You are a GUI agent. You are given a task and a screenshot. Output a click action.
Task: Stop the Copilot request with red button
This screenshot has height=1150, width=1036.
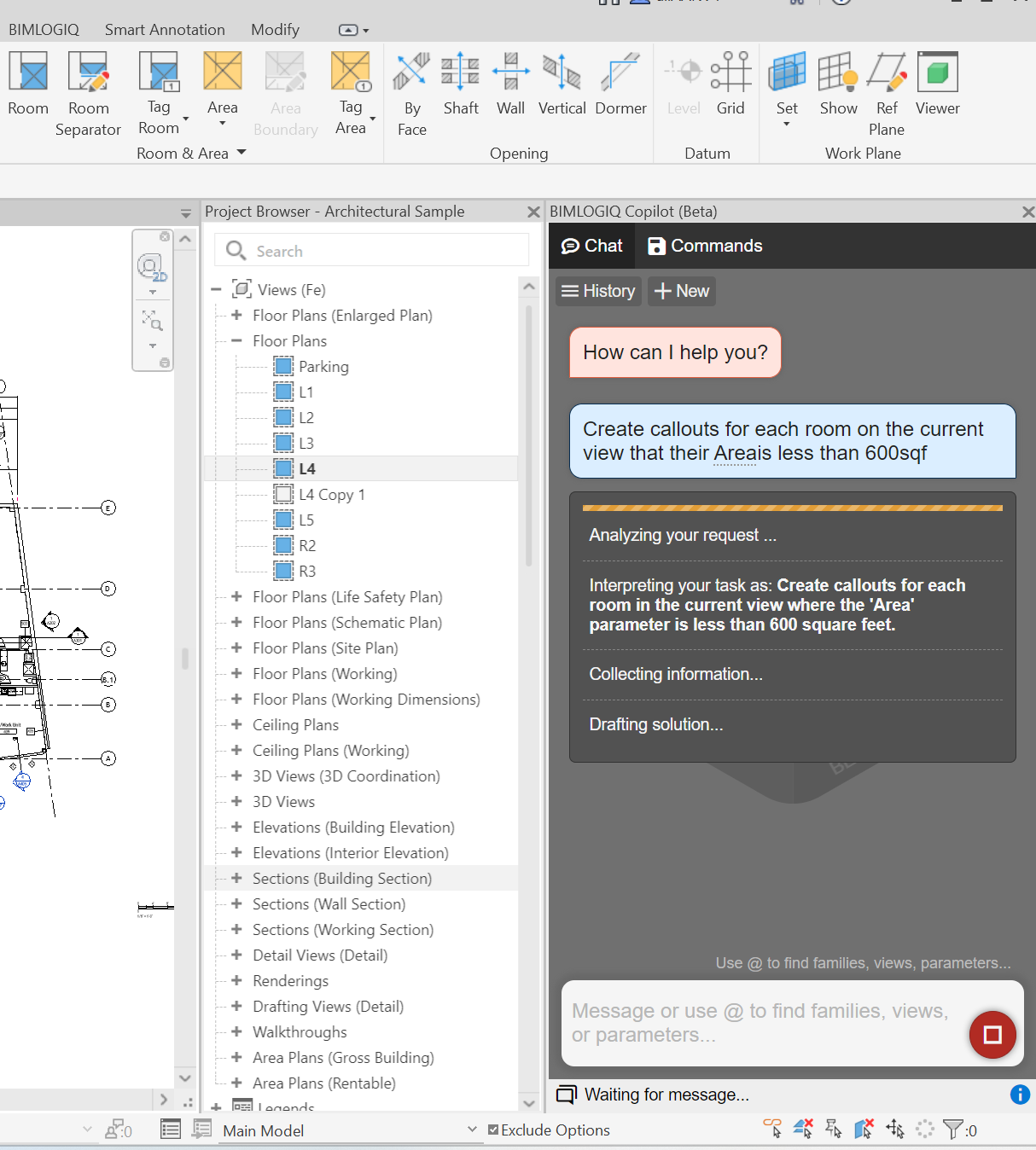992,1035
